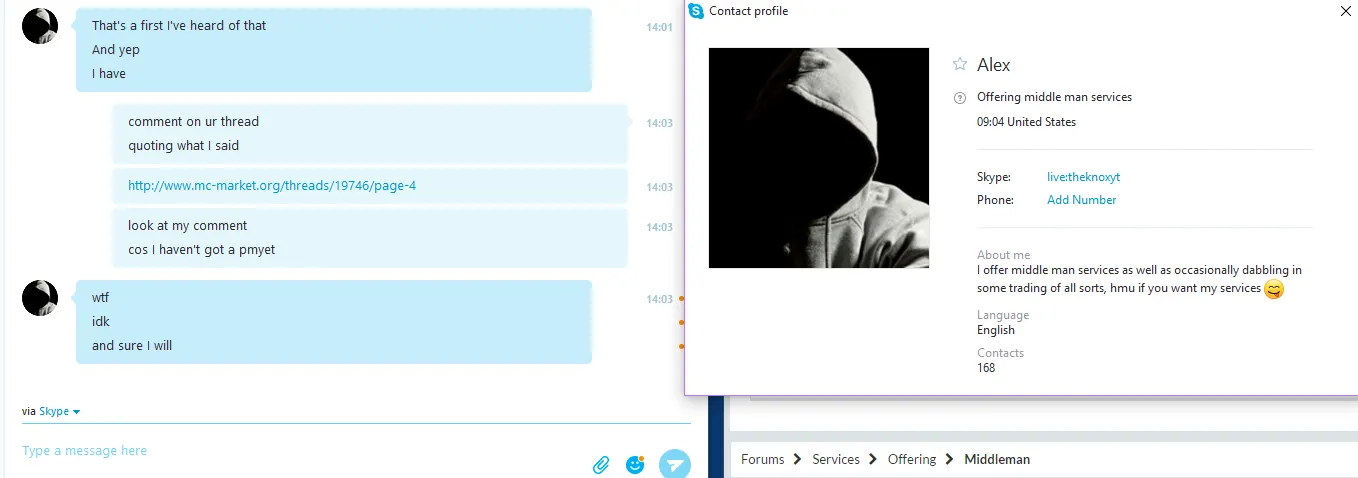Click the message 'And yep'
1358x478 pixels.
116,50
